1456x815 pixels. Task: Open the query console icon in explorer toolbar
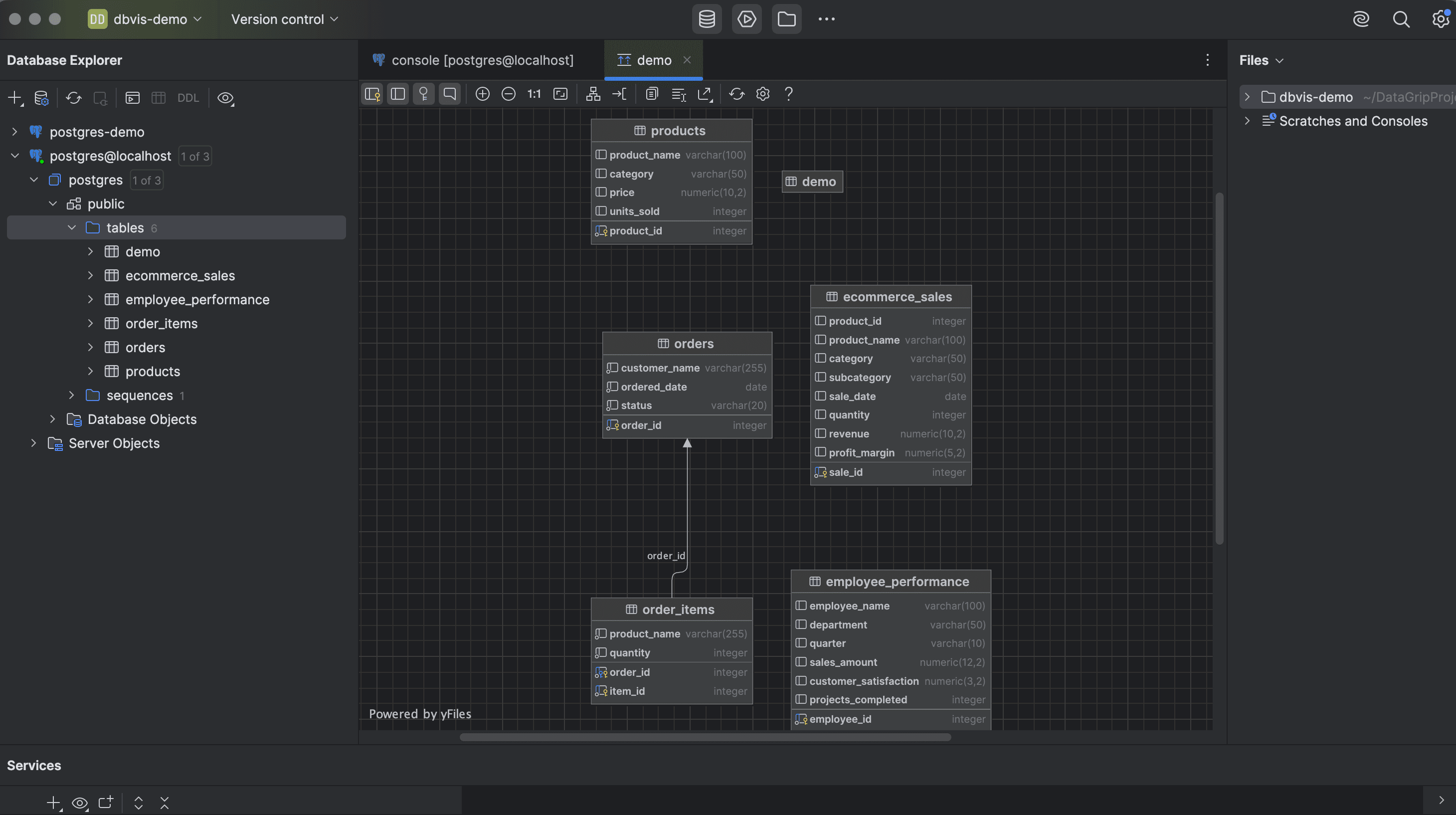pos(132,98)
